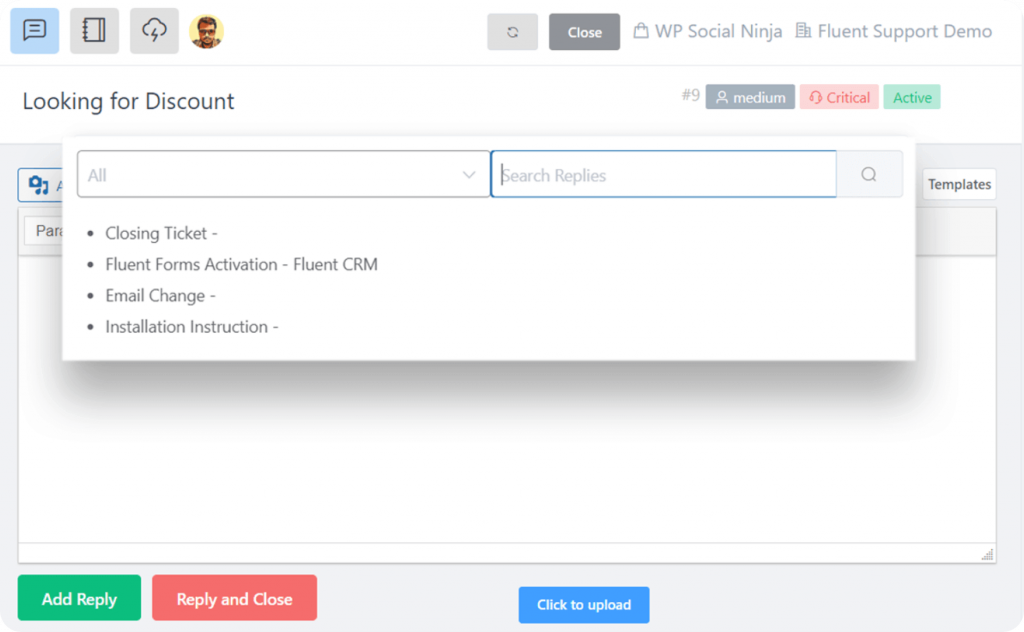Open WP Social Ninja product link

pos(708,31)
